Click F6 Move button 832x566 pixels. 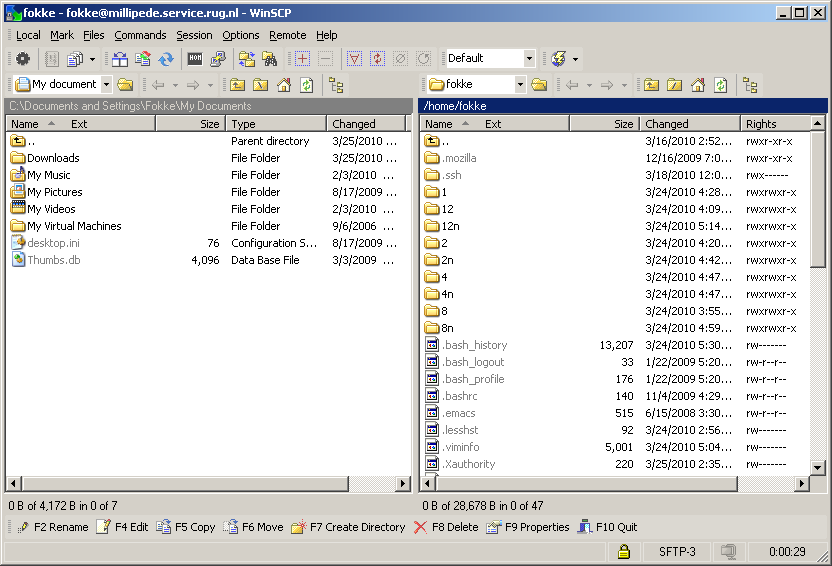(253, 527)
